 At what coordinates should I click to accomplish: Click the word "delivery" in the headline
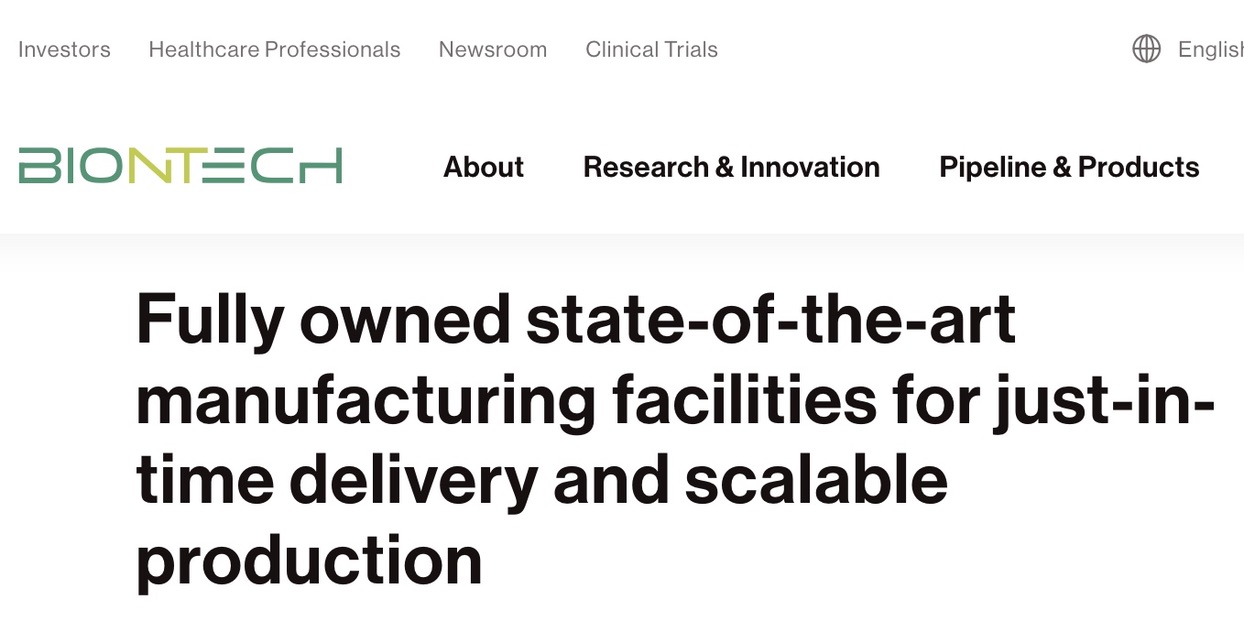[x=412, y=481]
